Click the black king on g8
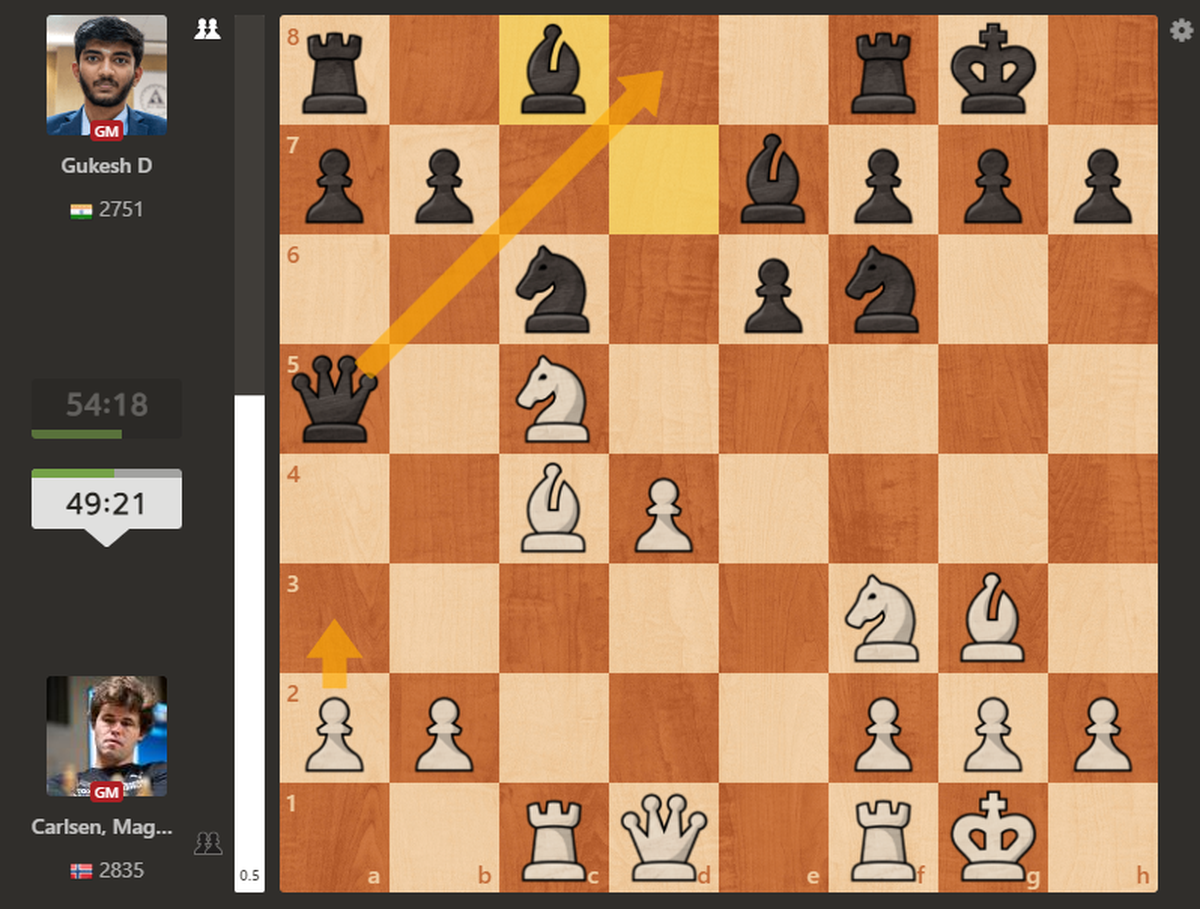This screenshot has width=1200, height=909. [x=992, y=70]
